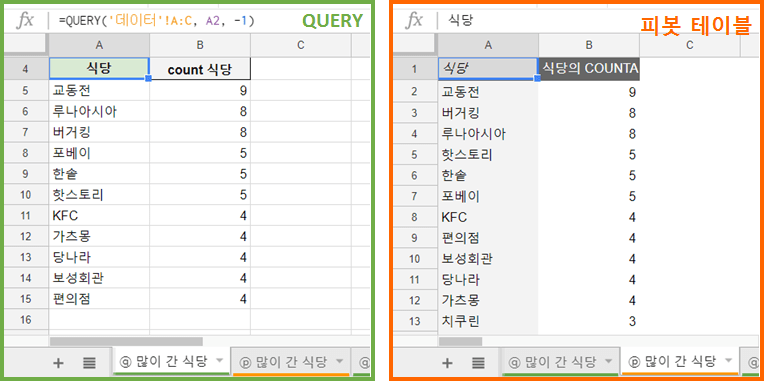
Task: Click 가츠몽 cell in QUERY window
Action: click(x=99, y=236)
